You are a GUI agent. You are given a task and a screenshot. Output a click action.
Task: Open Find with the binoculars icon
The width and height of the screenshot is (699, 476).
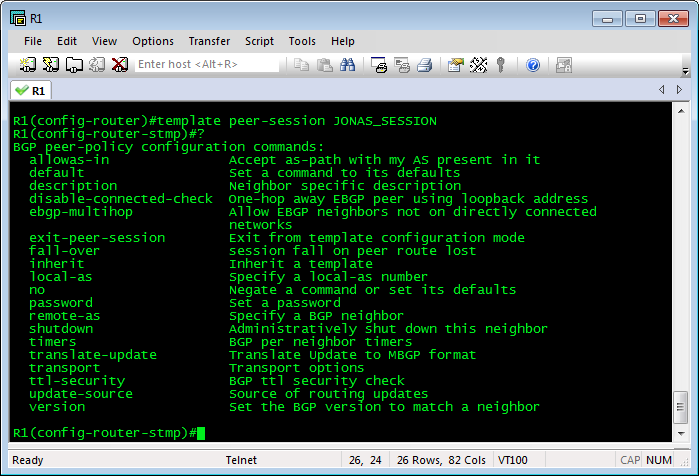(347, 65)
